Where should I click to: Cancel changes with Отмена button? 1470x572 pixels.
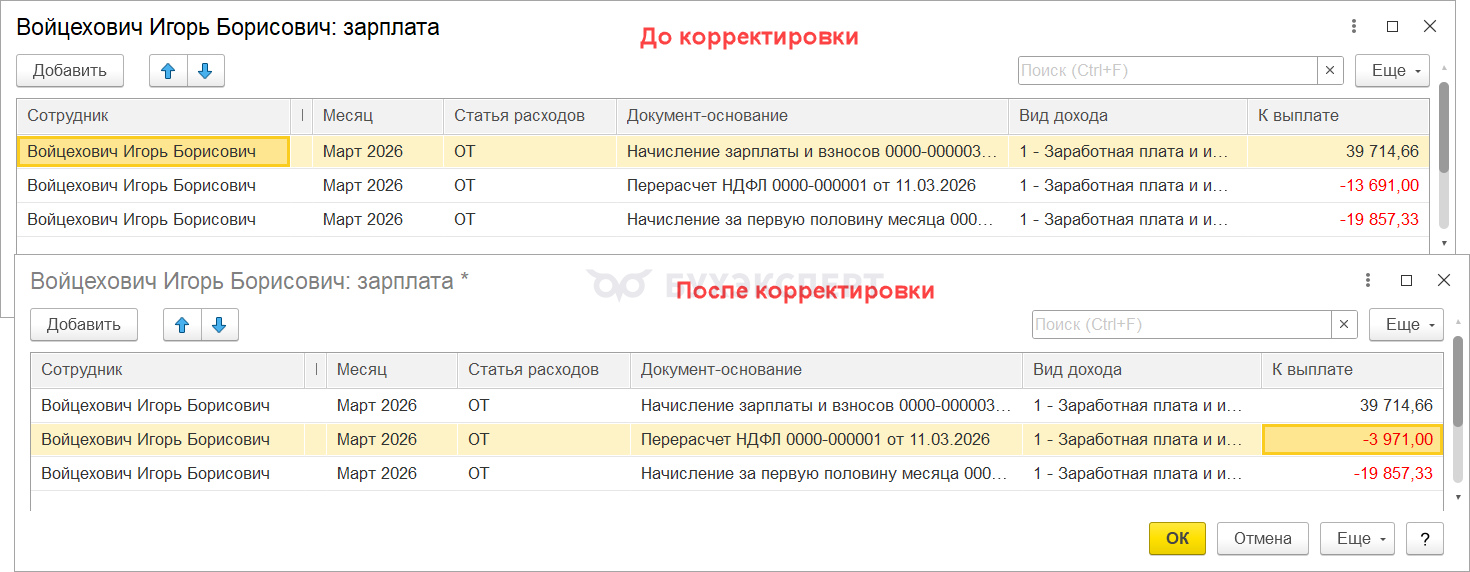(1263, 538)
